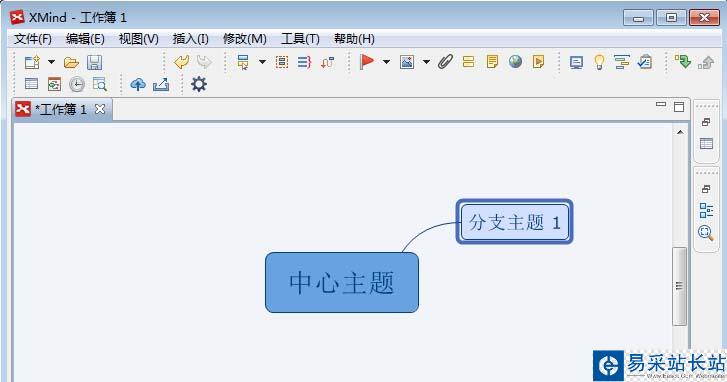Open preferences with gear icon
The width and height of the screenshot is (727, 382).
coord(199,84)
